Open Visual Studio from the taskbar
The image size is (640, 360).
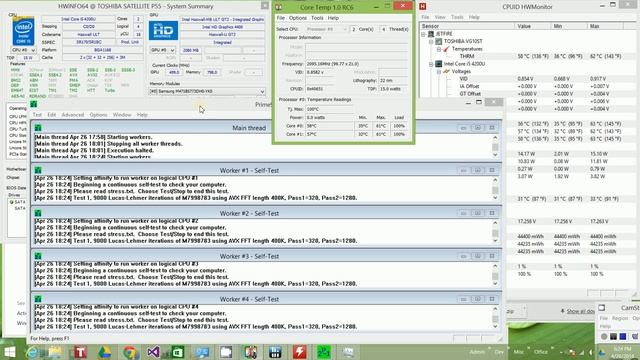click(153, 352)
